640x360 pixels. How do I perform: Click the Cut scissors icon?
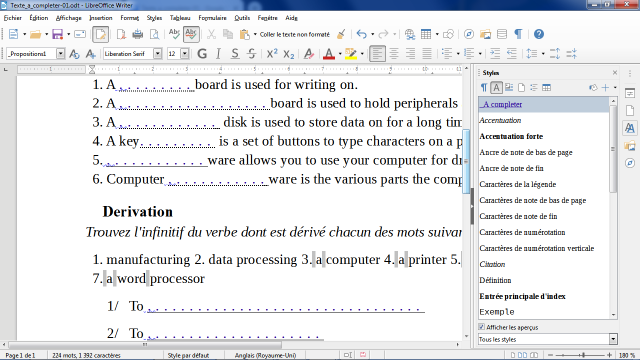tap(211, 34)
